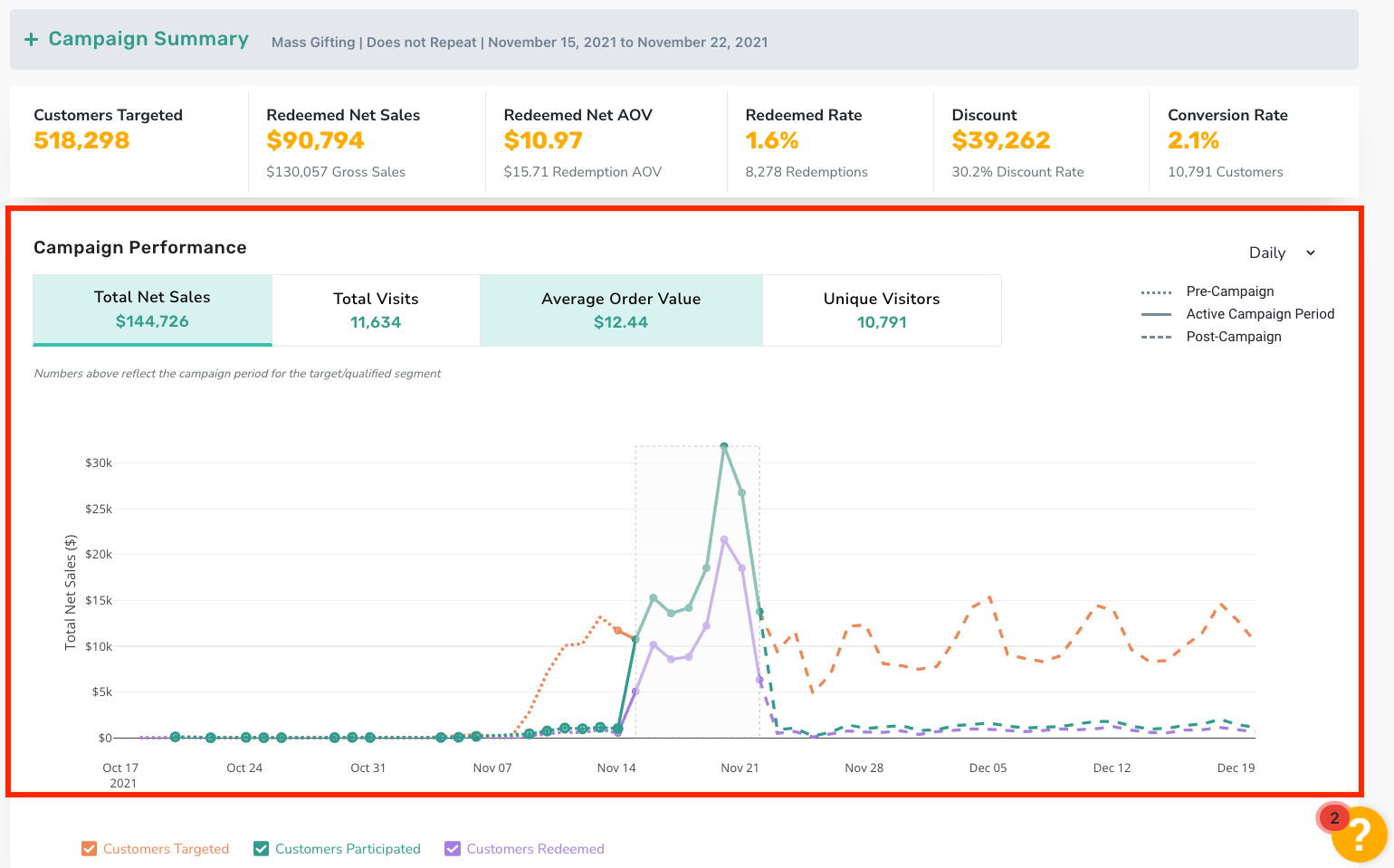This screenshot has height=868, width=1394.
Task: Switch to the Total Visits tab
Action: (x=376, y=310)
